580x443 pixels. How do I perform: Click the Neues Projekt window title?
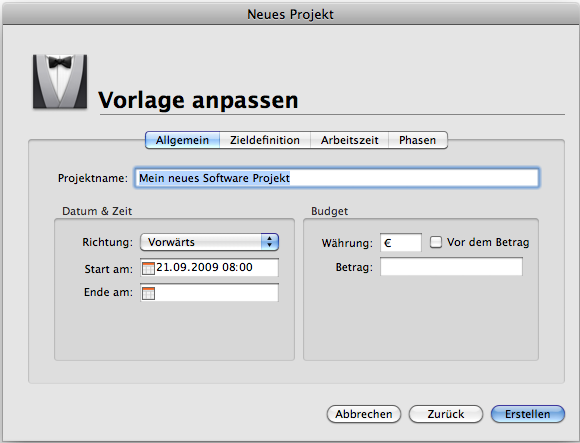click(x=290, y=14)
